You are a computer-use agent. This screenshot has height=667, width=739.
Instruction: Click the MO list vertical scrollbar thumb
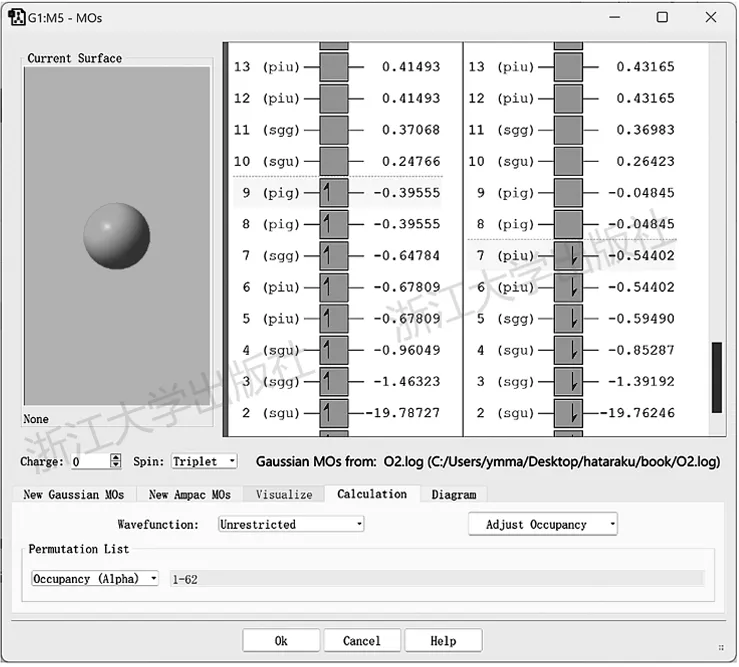[x=717, y=378]
